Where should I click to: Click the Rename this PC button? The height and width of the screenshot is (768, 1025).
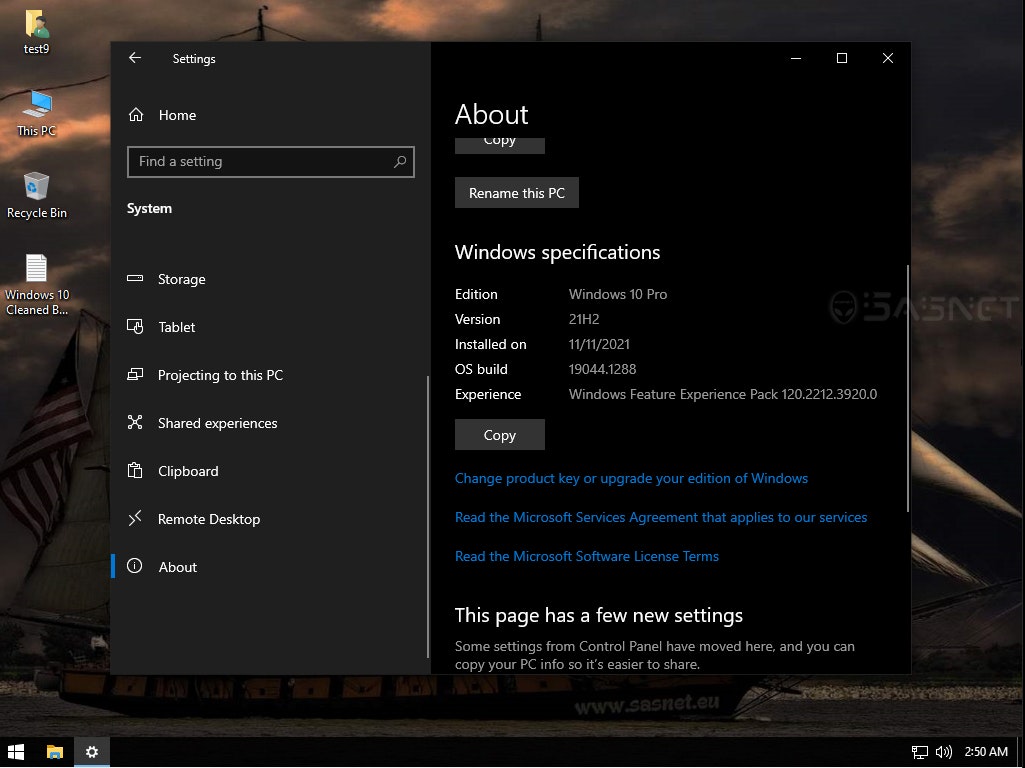[x=516, y=193]
